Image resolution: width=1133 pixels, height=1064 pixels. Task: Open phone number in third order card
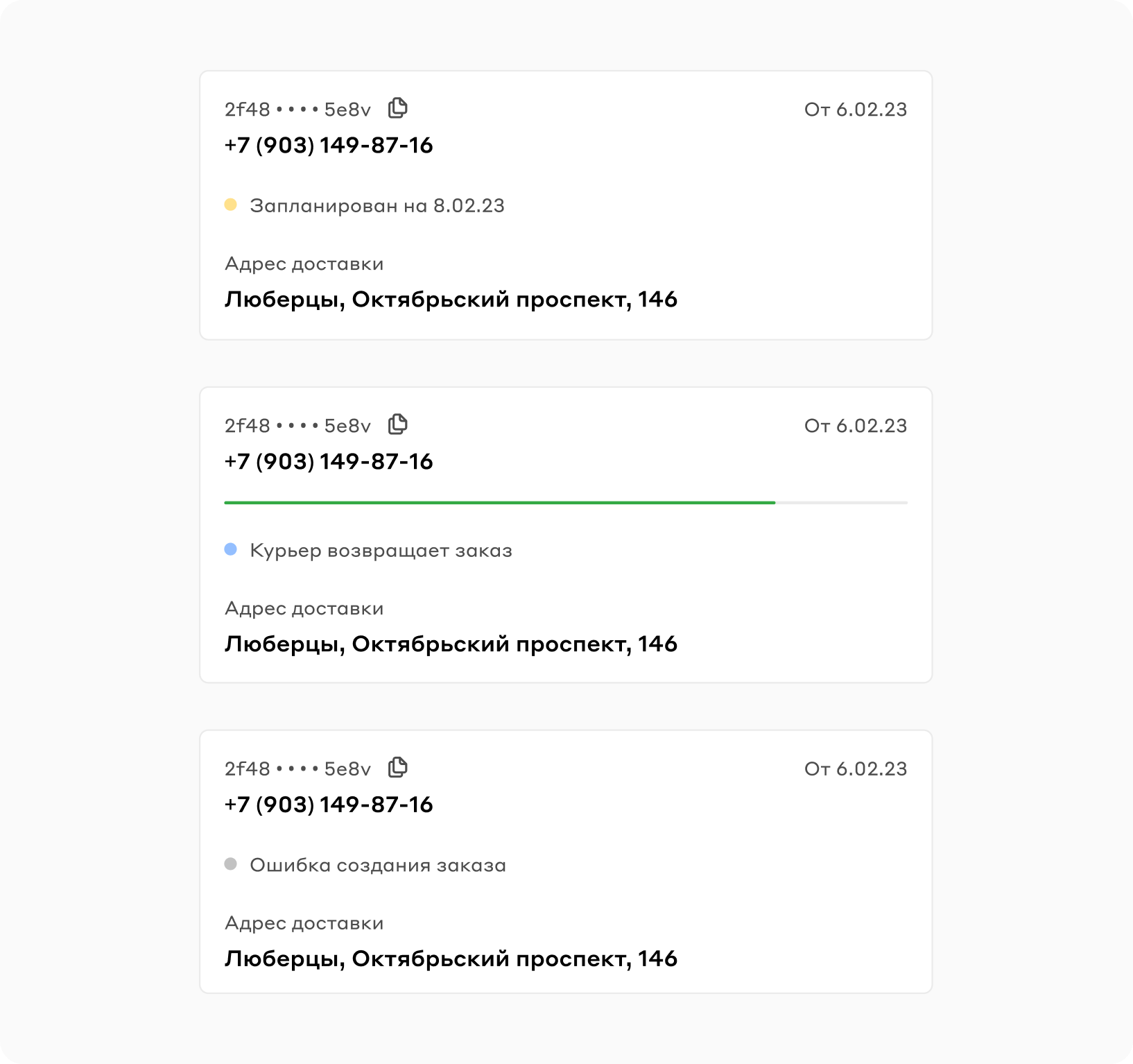point(329,805)
